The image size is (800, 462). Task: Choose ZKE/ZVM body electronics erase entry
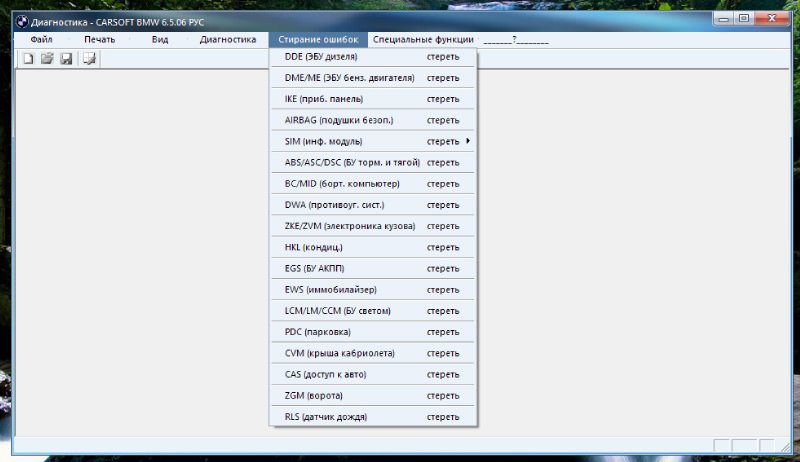coord(373,226)
